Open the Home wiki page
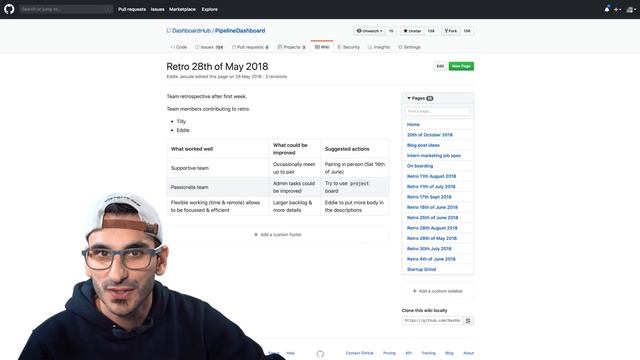Screen dimensions: 640x360 point(413,124)
